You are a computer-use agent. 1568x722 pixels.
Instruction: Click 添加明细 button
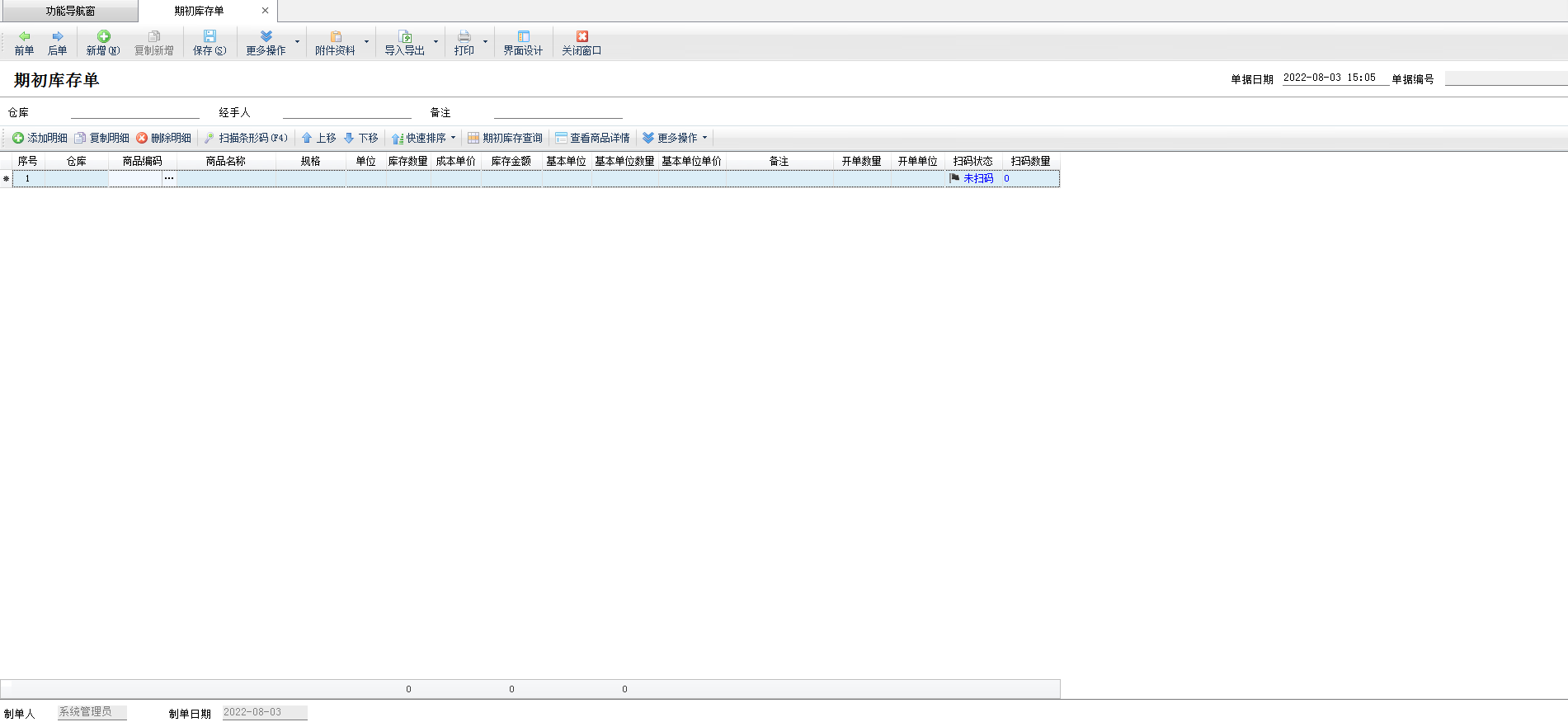tap(40, 138)
